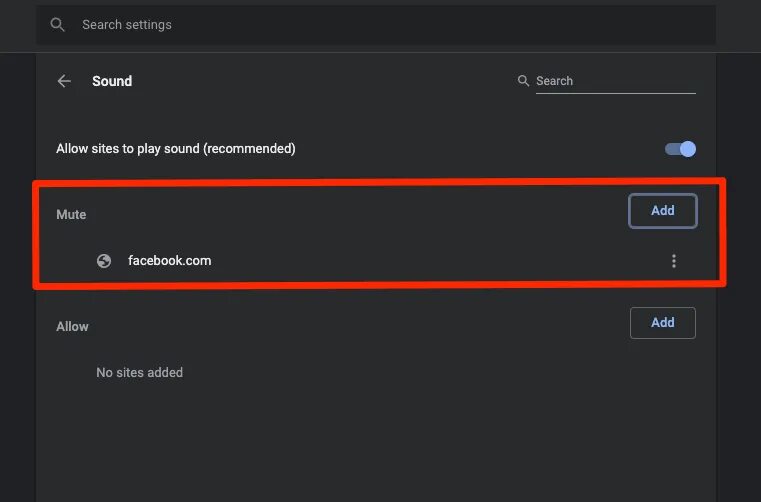Click the No sites added text

tap(139, 373)
